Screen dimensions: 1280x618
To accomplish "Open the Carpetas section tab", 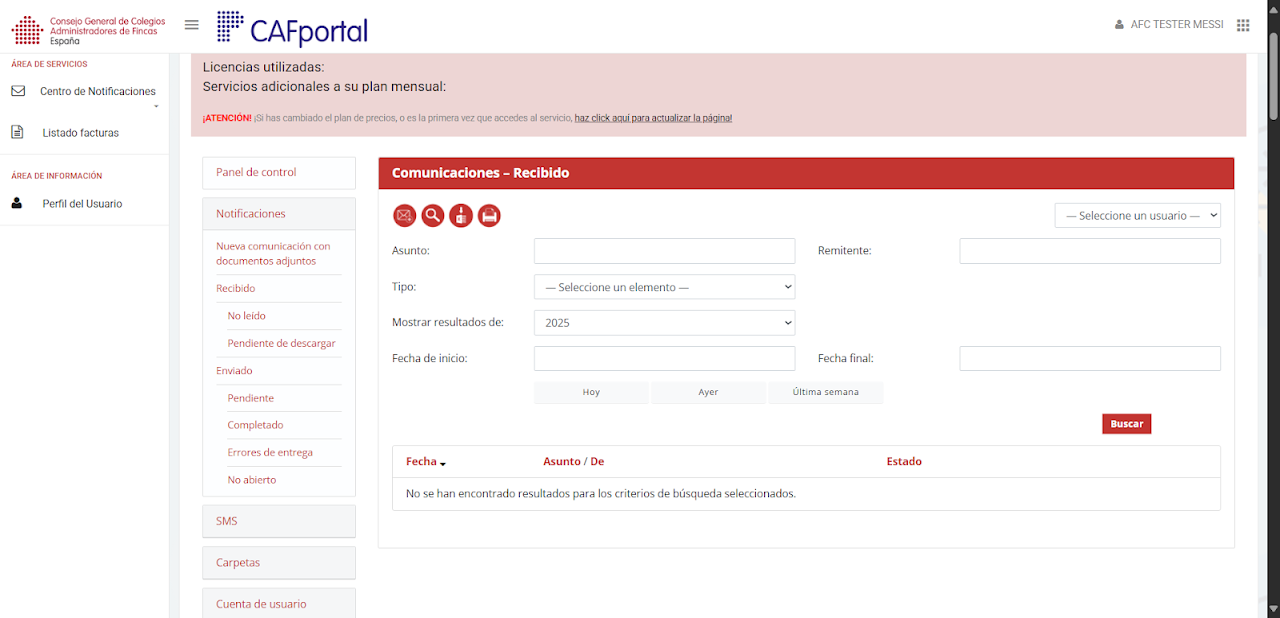I will point(279,562).
